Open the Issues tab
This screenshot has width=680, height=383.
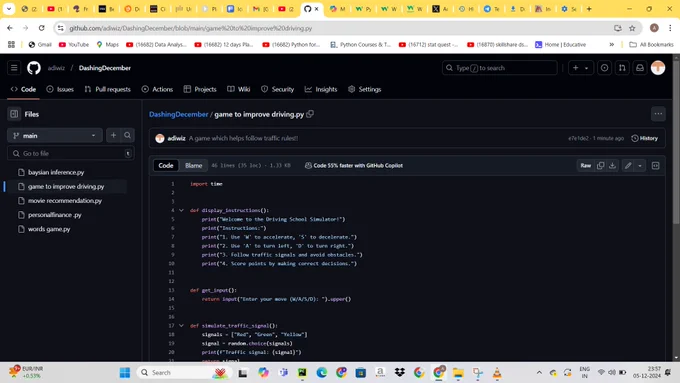60,89
